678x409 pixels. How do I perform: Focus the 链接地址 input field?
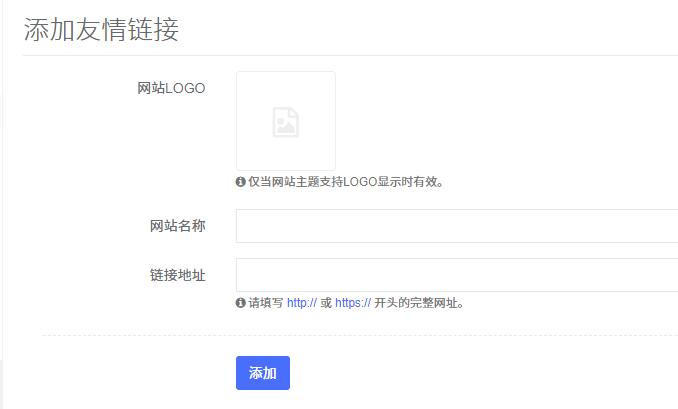pyautogui.click(x=456, y=275)
